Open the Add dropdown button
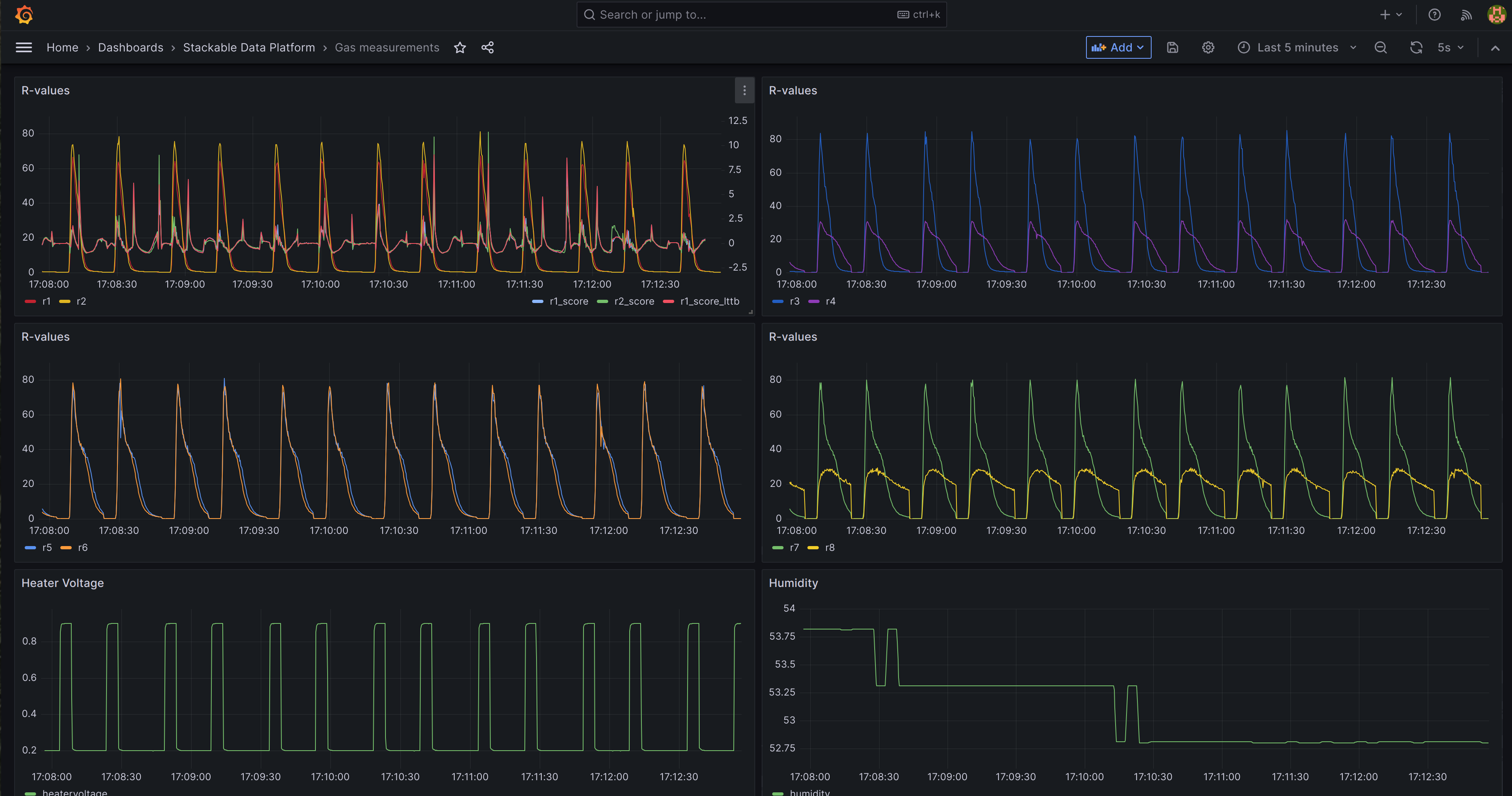The image size is (1512, 796). [1118, 47]
